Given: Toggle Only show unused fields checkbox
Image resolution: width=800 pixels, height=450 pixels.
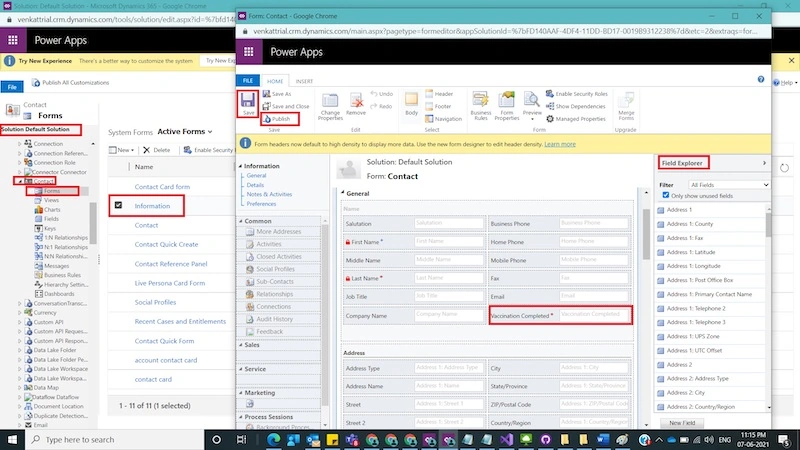Looking at the screenshot, I should 665,195.
